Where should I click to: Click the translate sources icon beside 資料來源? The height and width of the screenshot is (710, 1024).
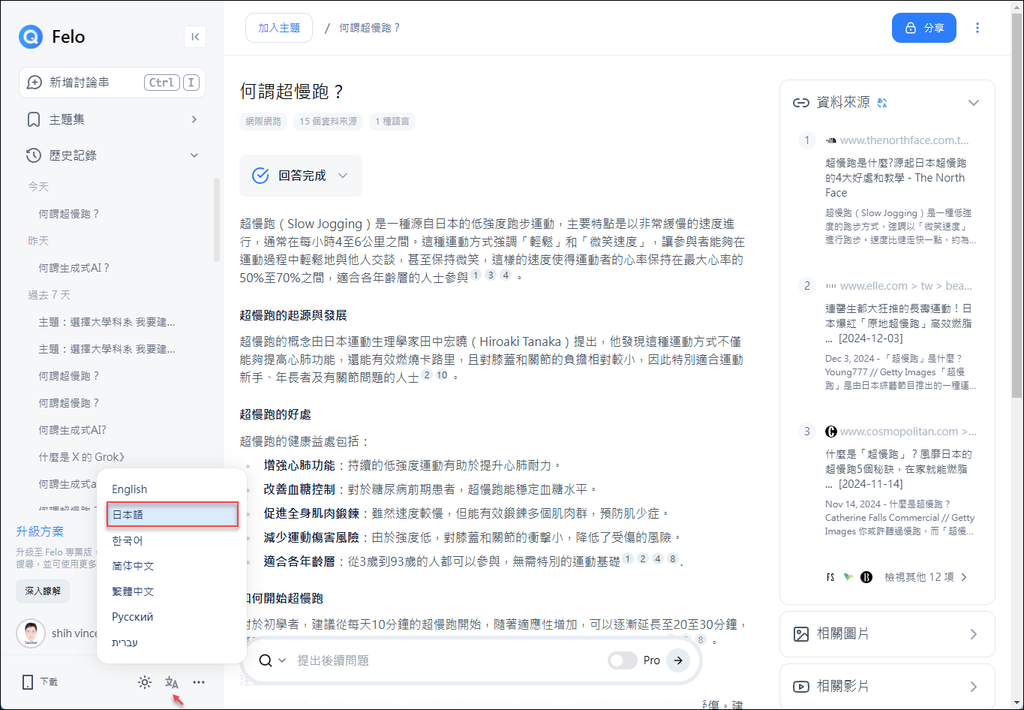(882, 103)
